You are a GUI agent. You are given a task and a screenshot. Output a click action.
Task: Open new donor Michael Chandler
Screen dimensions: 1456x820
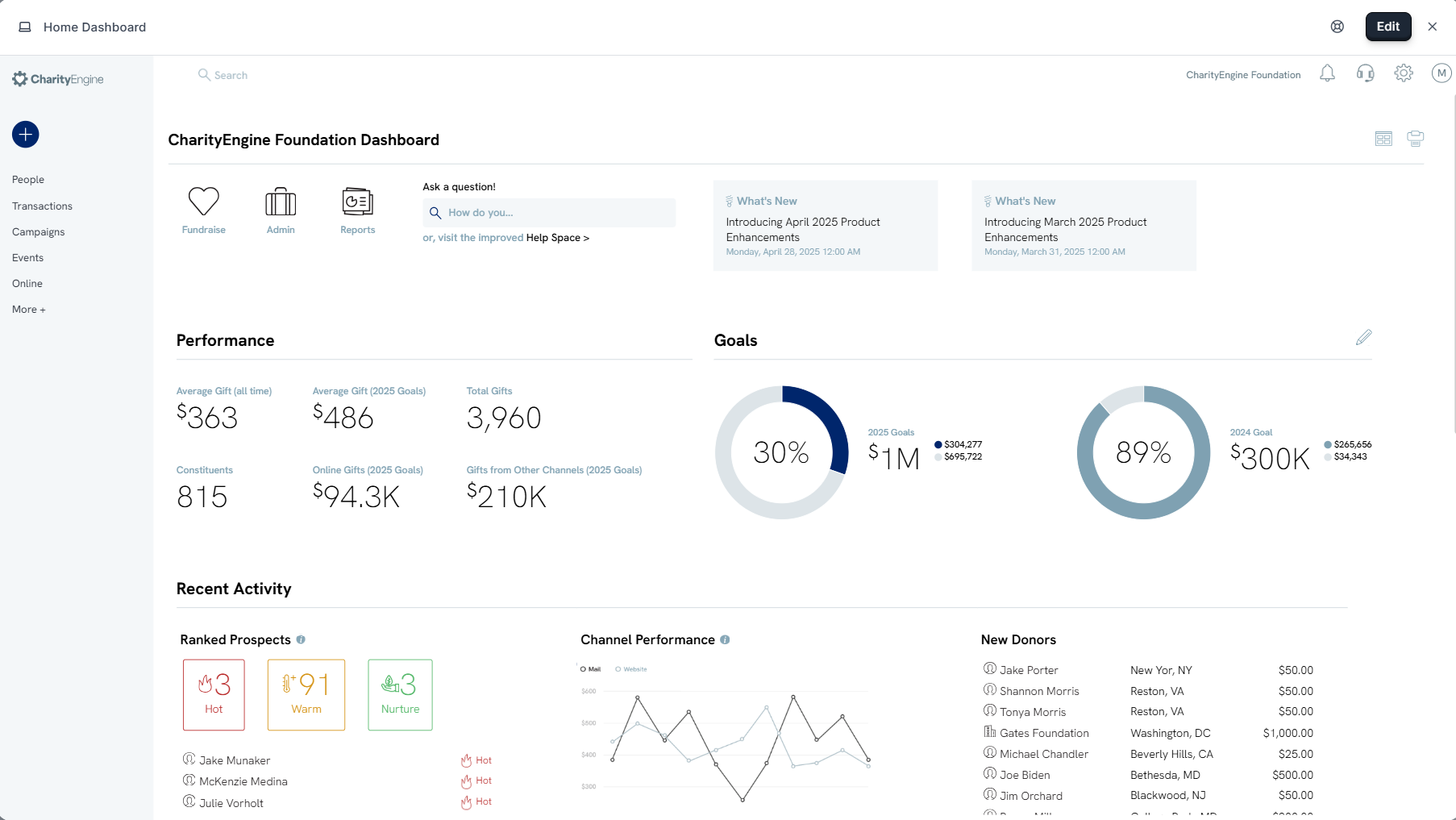coord(1044,754)
